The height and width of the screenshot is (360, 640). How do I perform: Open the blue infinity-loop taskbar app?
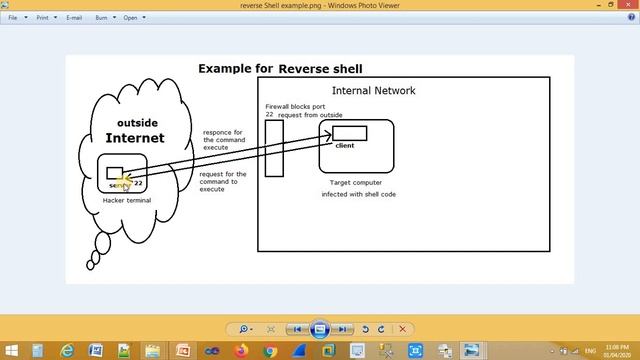click(x=212, y=351)
